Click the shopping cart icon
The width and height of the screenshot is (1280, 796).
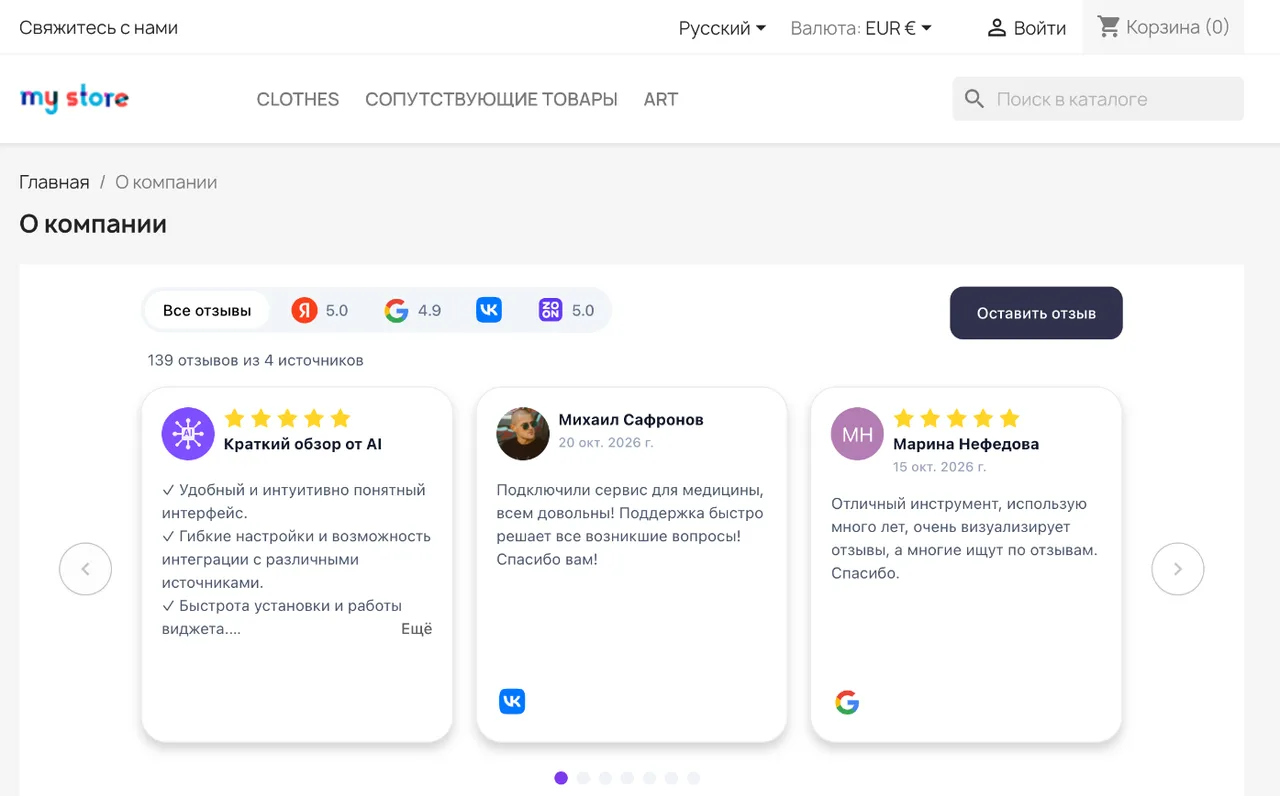1108,27
